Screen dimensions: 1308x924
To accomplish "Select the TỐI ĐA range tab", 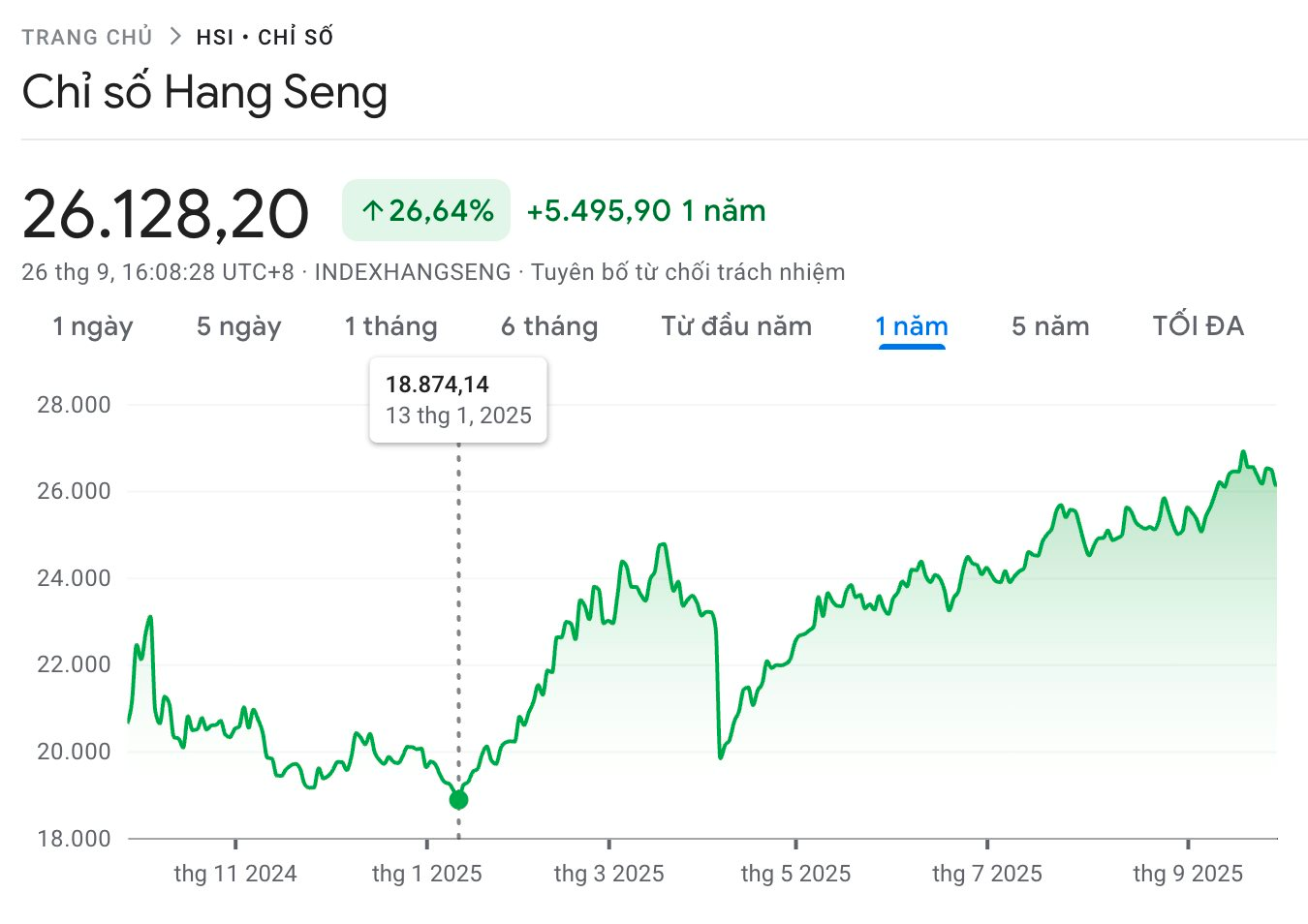I will 1198,326.
